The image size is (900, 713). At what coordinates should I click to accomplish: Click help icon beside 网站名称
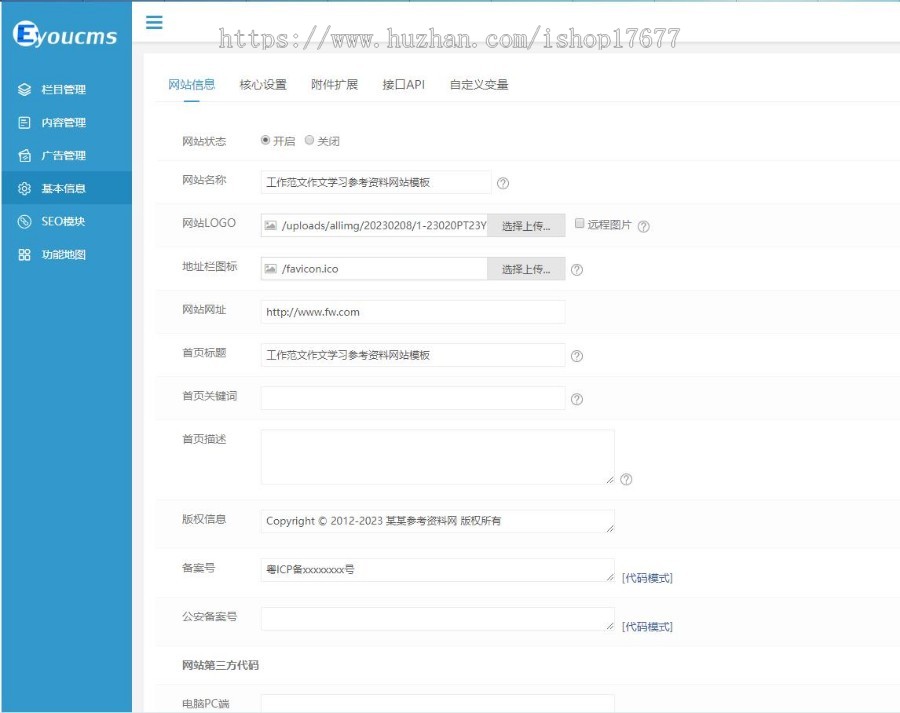point(503,183)
